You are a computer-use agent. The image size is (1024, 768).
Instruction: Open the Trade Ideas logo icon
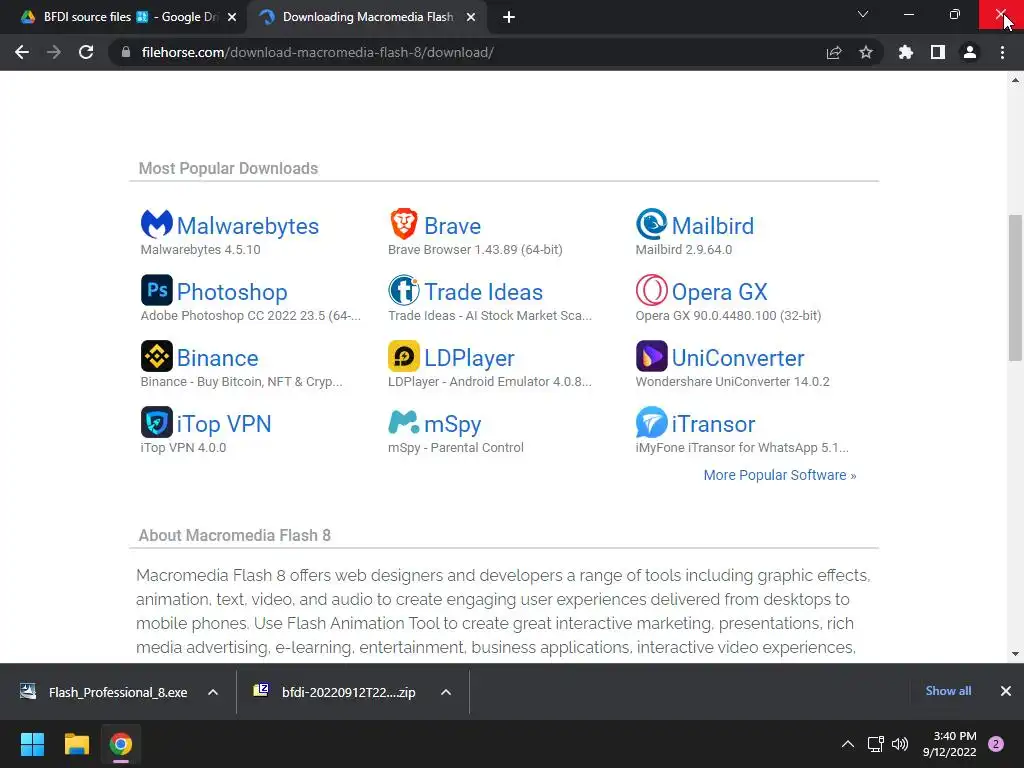[404, 290]
